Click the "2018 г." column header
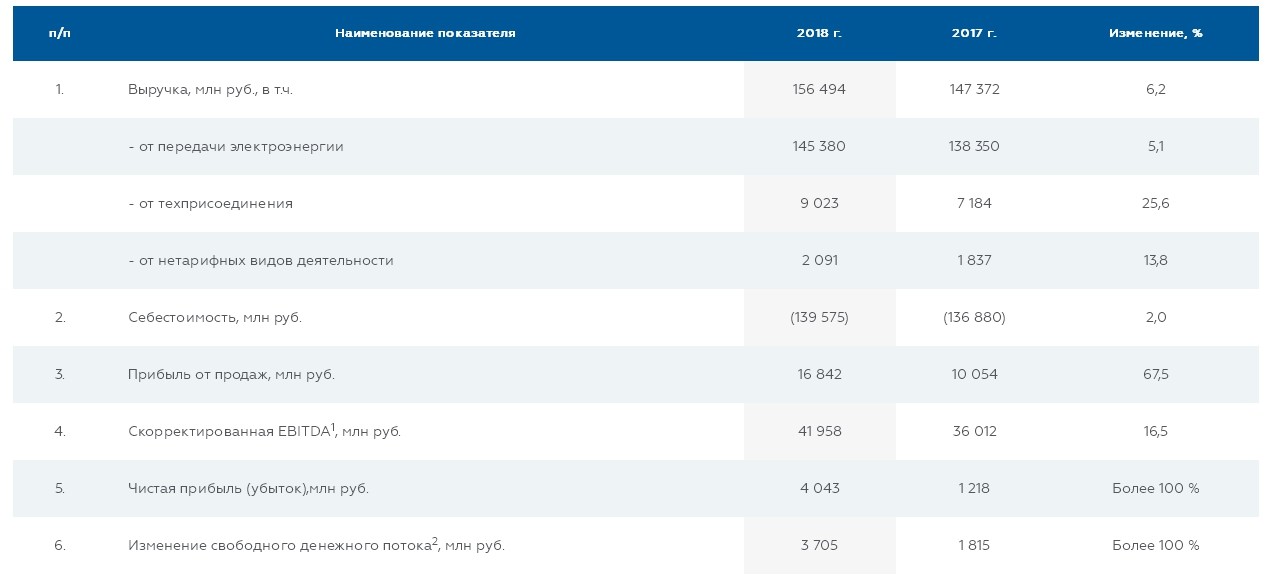The height and width of the screenshot is (577, 1266). click(819, 33)
